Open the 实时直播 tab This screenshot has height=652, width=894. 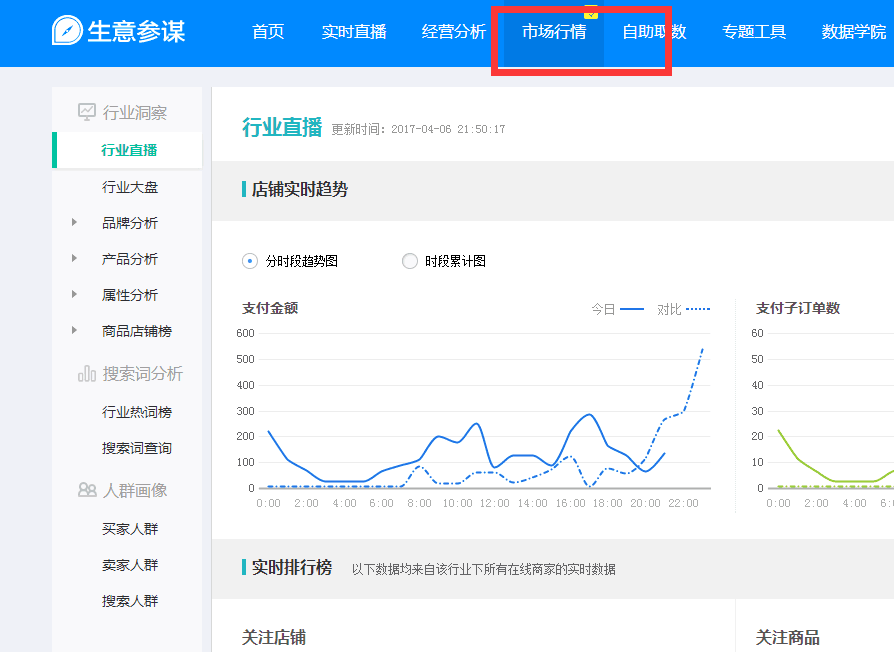point(353,32)
